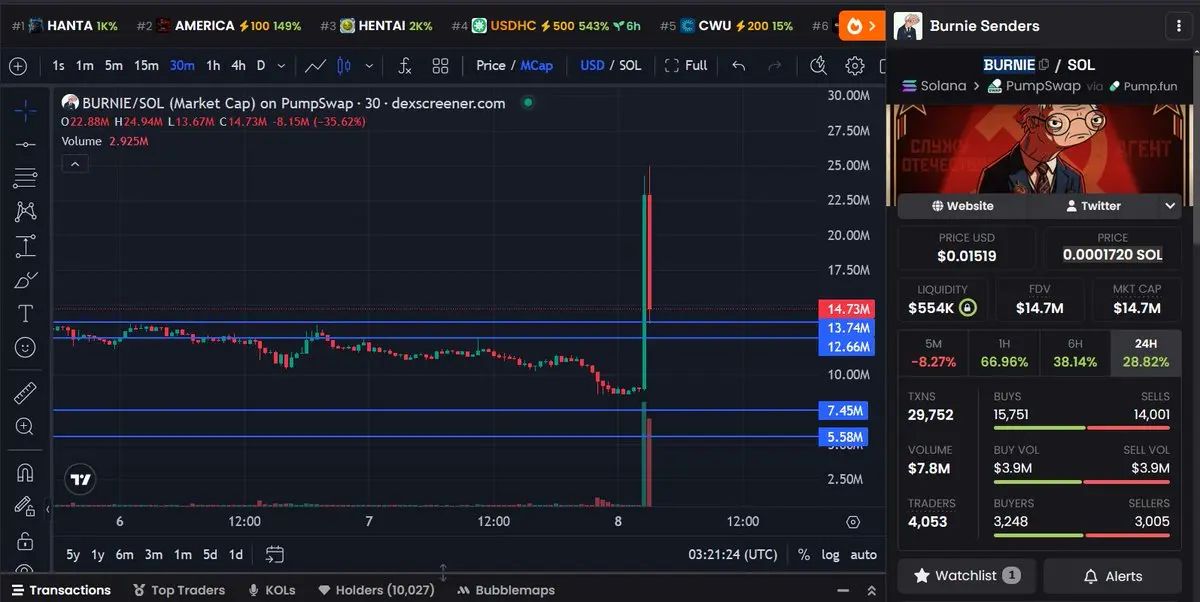Image resolution: width=1200 pixels, height=602 pixels.
Task: Select the 1H stats tab
Action: point(1004,352)
